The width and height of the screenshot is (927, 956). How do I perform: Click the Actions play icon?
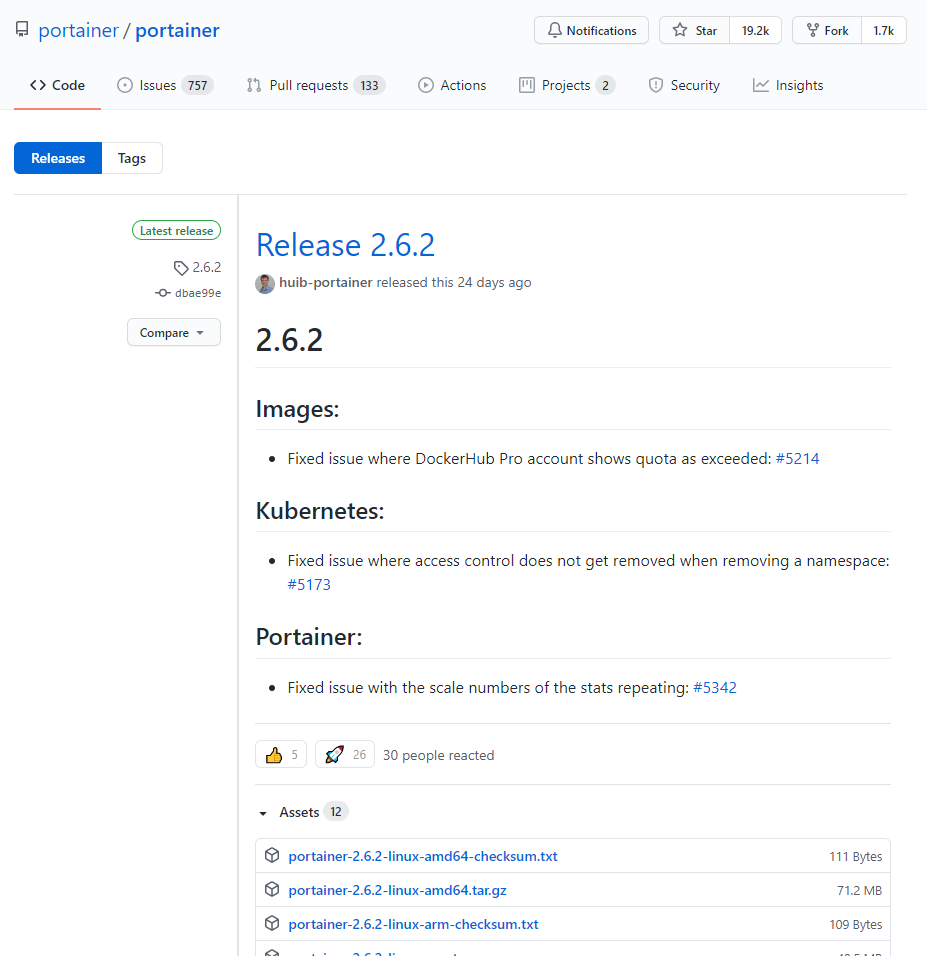(426, 85)
